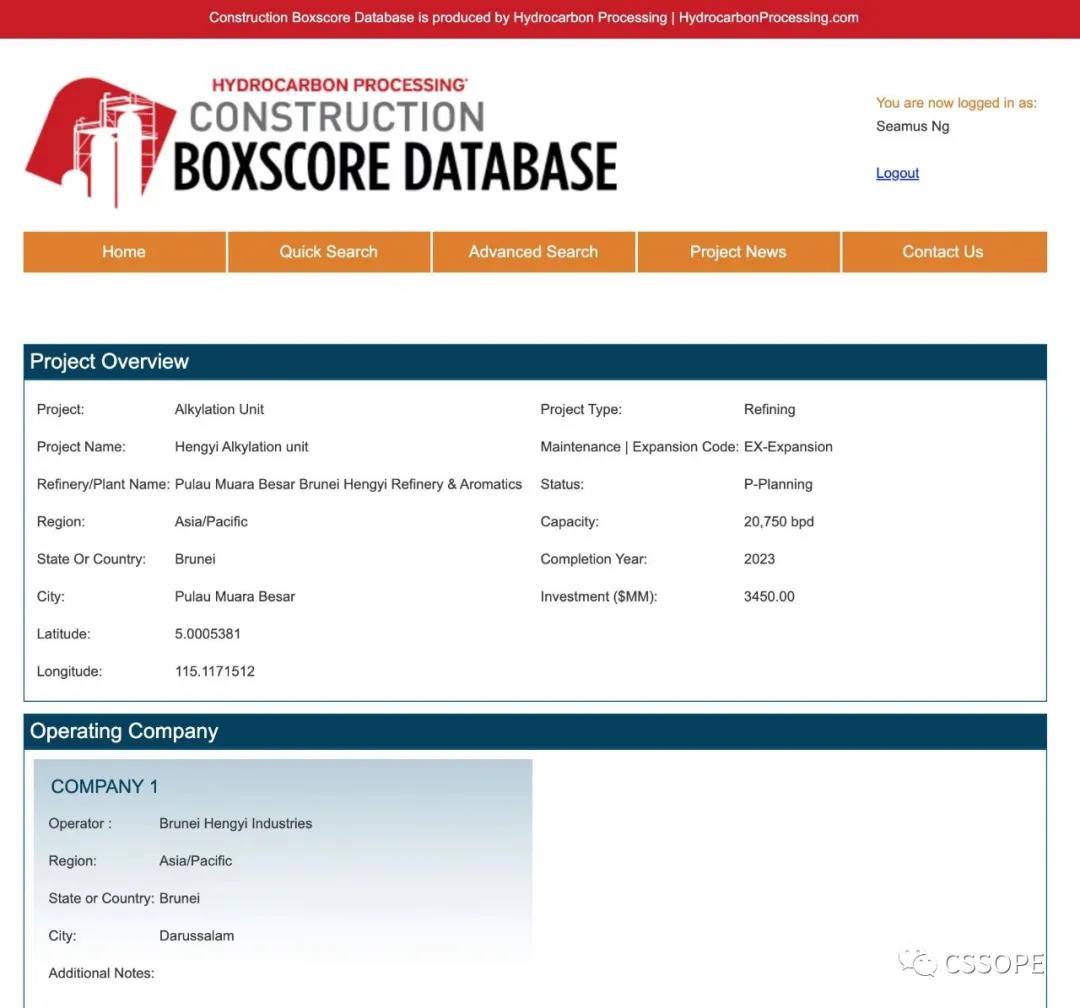This screenshot has width=1080, height=1008.
Task: Click the operator name Brunei Hengyi Industries
Action: click(x=236, y=824)
